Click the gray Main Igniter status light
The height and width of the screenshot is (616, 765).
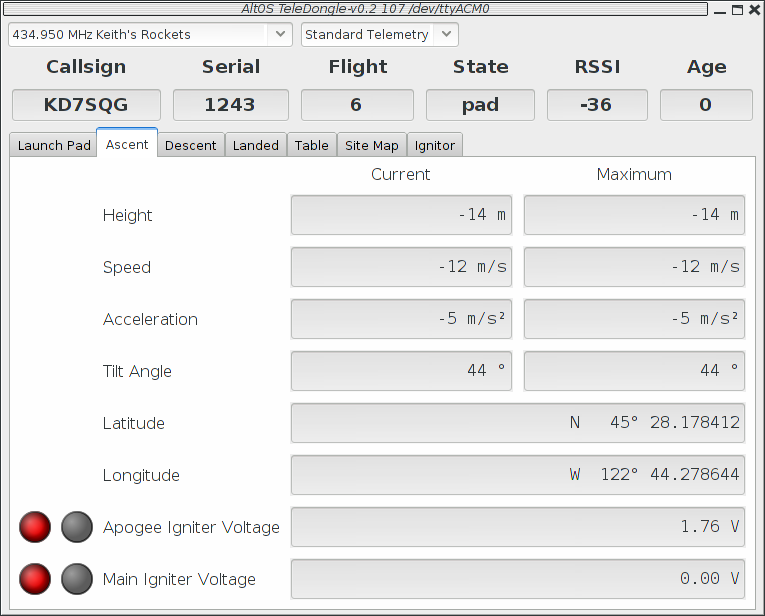(x=77, y=579)
